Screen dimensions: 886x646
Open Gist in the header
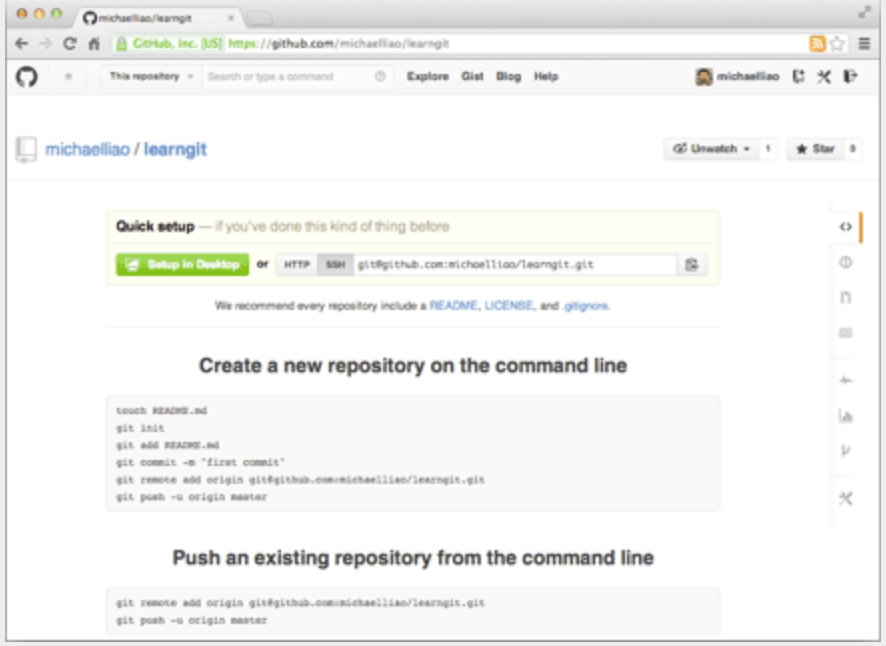[x=472, y=76]
